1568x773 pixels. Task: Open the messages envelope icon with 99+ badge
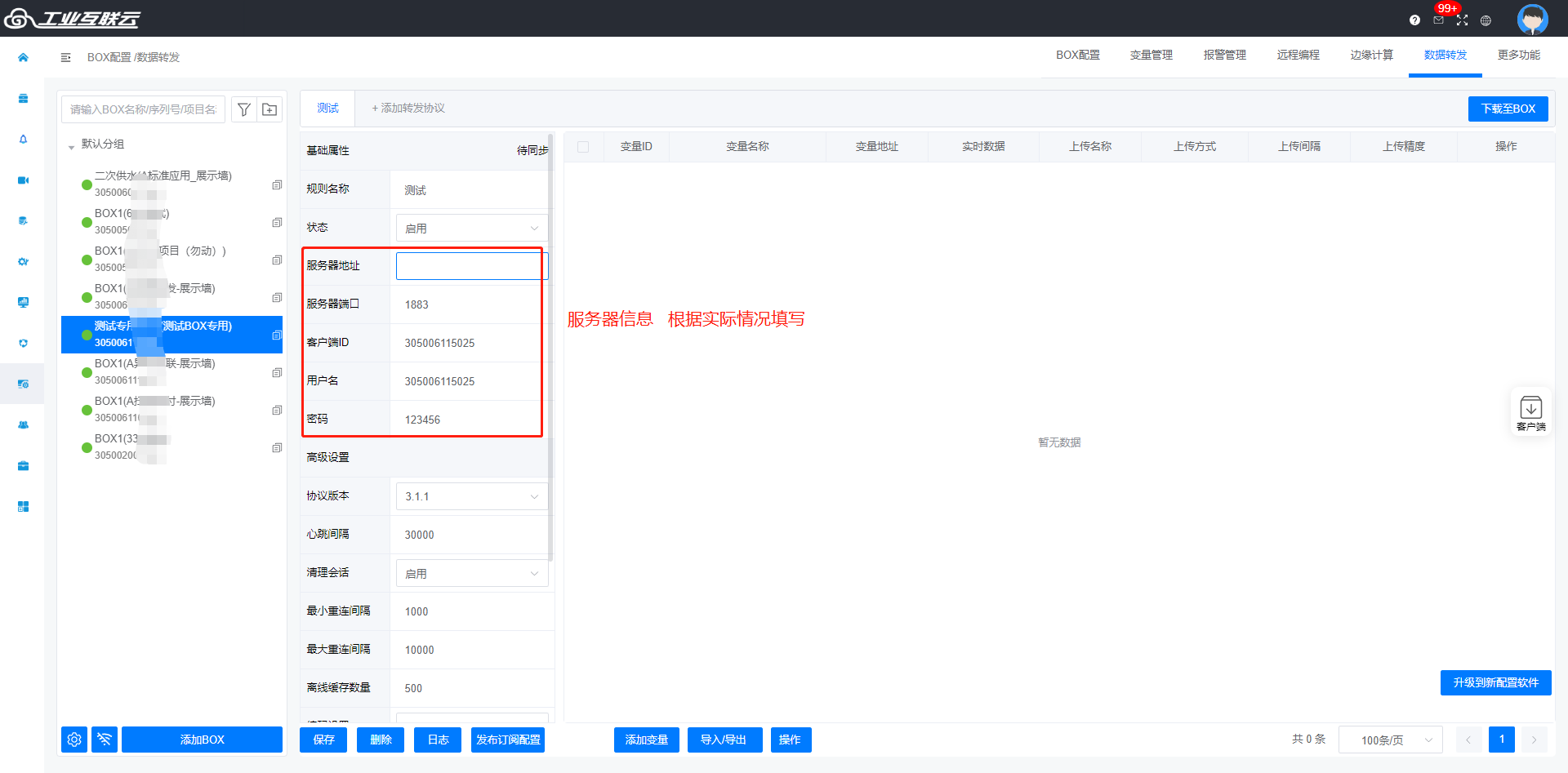(1438, 20)
